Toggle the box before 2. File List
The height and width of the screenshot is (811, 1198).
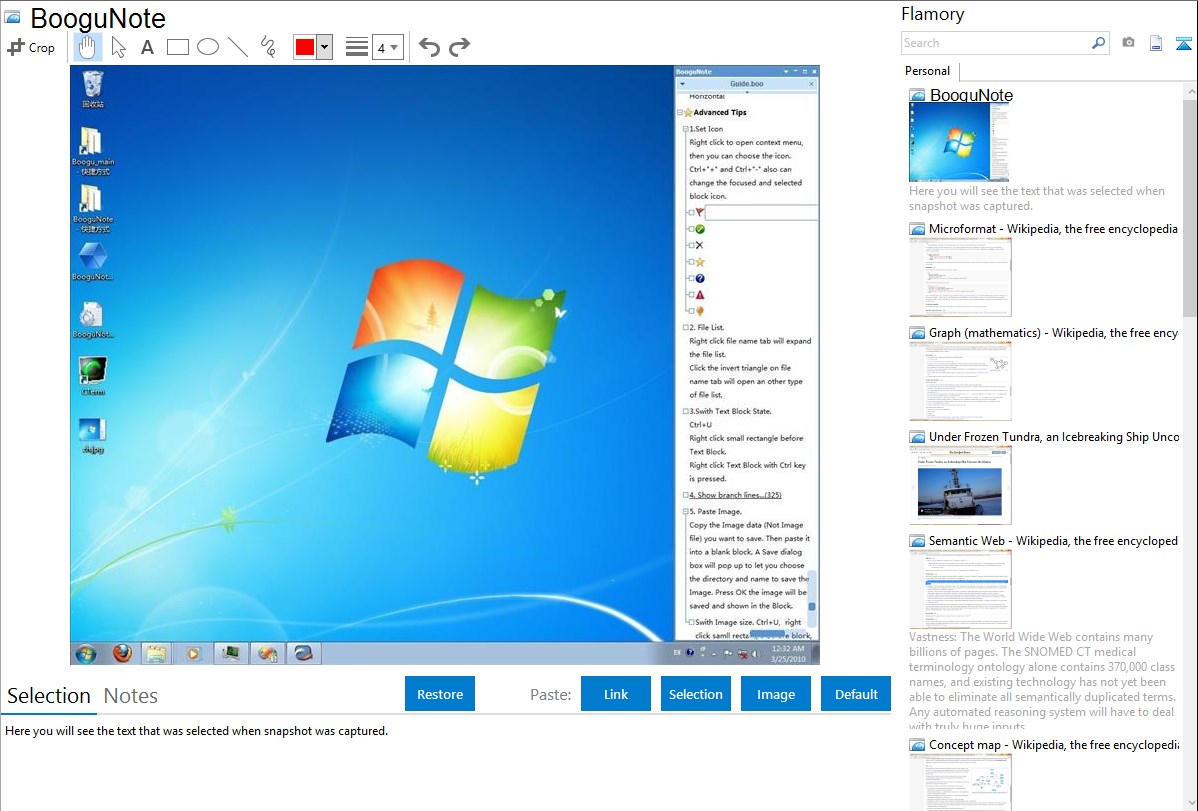[x=685, y=327]
